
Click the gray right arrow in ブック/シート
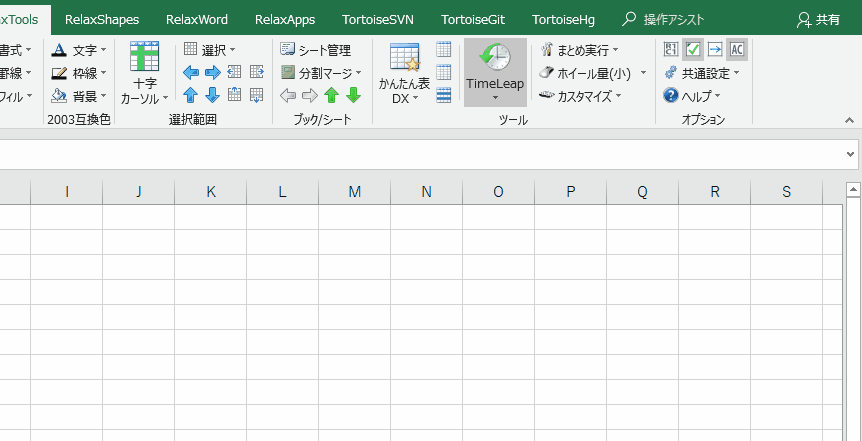tap(310, 96)
